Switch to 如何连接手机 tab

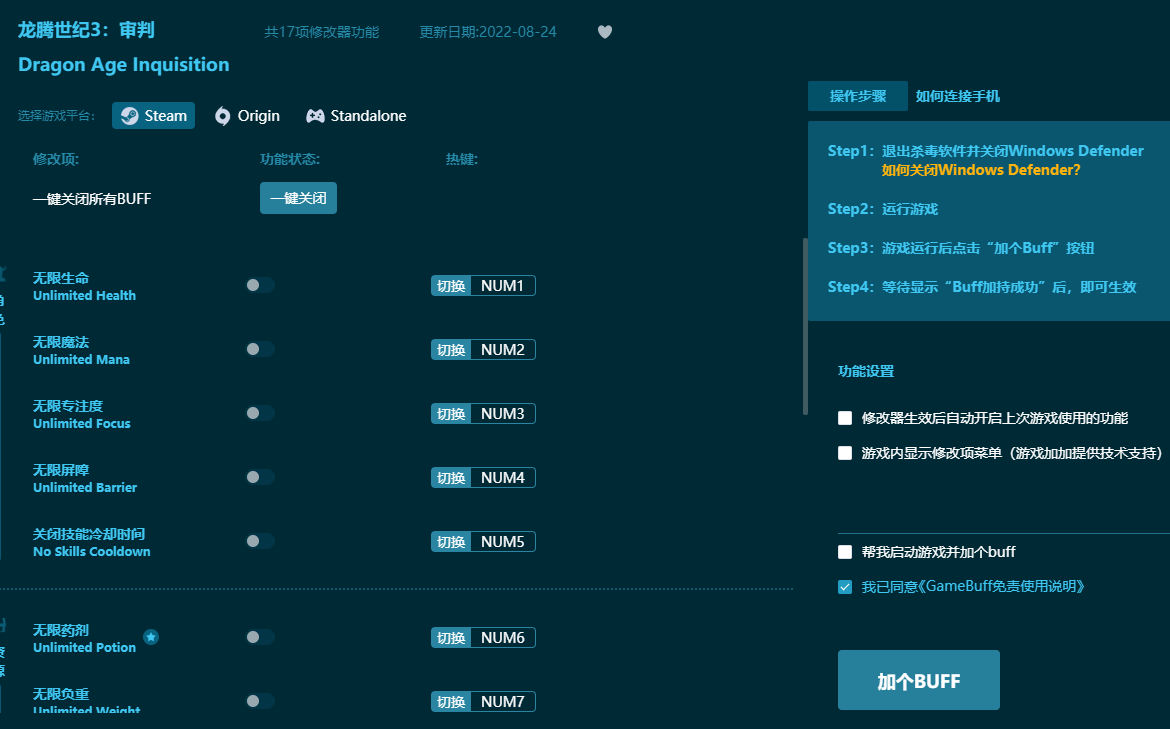pyautogui.click(x=958, y=96)
